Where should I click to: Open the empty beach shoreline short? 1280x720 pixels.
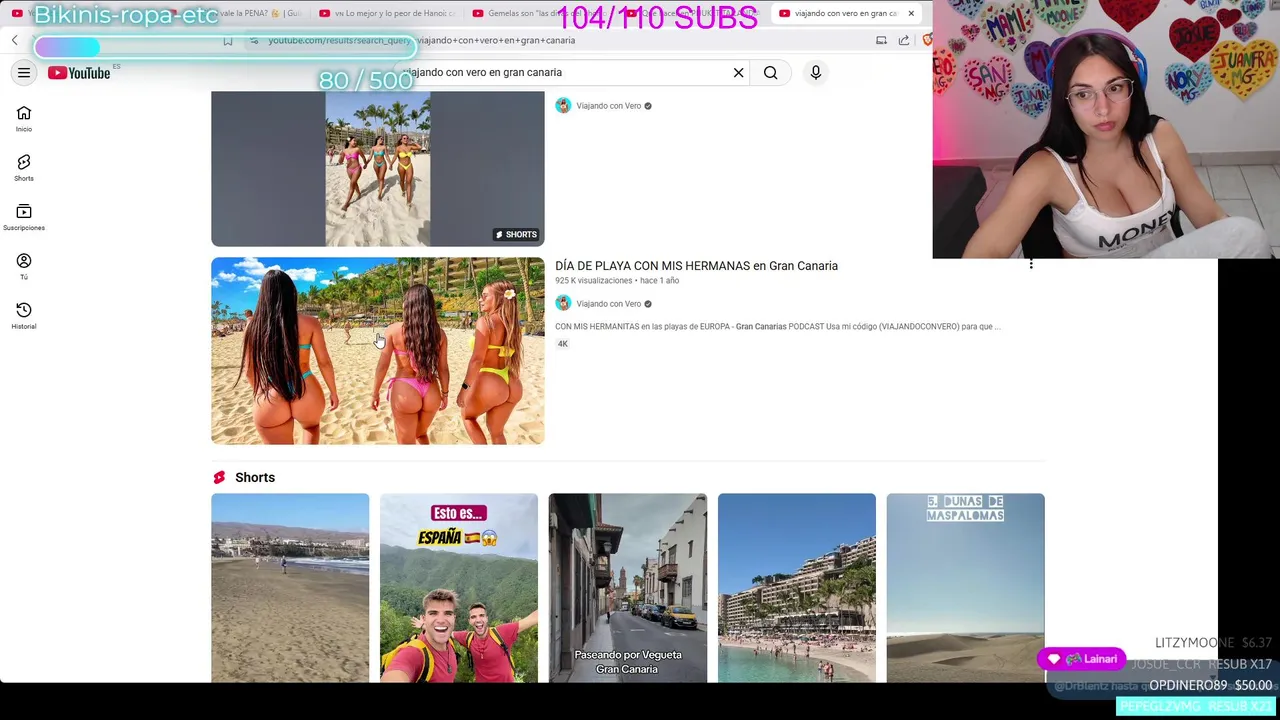click(x=290, y=588)
